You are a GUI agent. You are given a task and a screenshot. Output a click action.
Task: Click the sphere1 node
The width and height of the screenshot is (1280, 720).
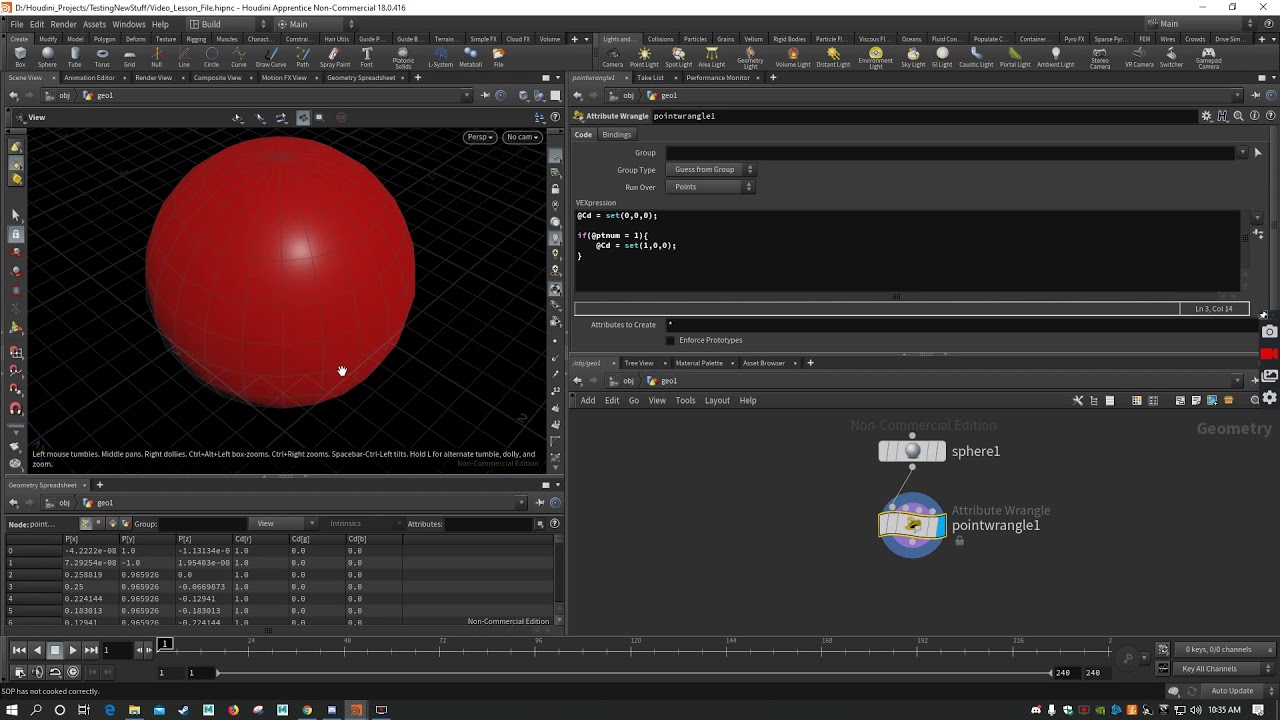(912, 451)
